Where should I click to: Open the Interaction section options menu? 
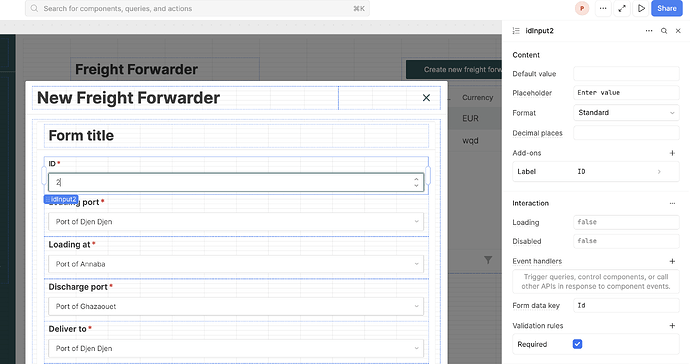coord(672,203)
